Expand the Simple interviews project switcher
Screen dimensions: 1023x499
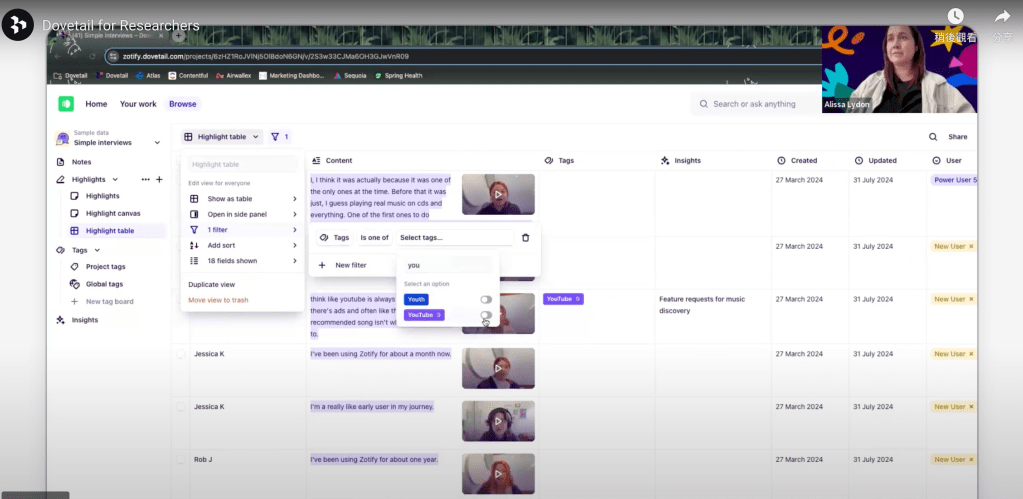click(157, 142)
